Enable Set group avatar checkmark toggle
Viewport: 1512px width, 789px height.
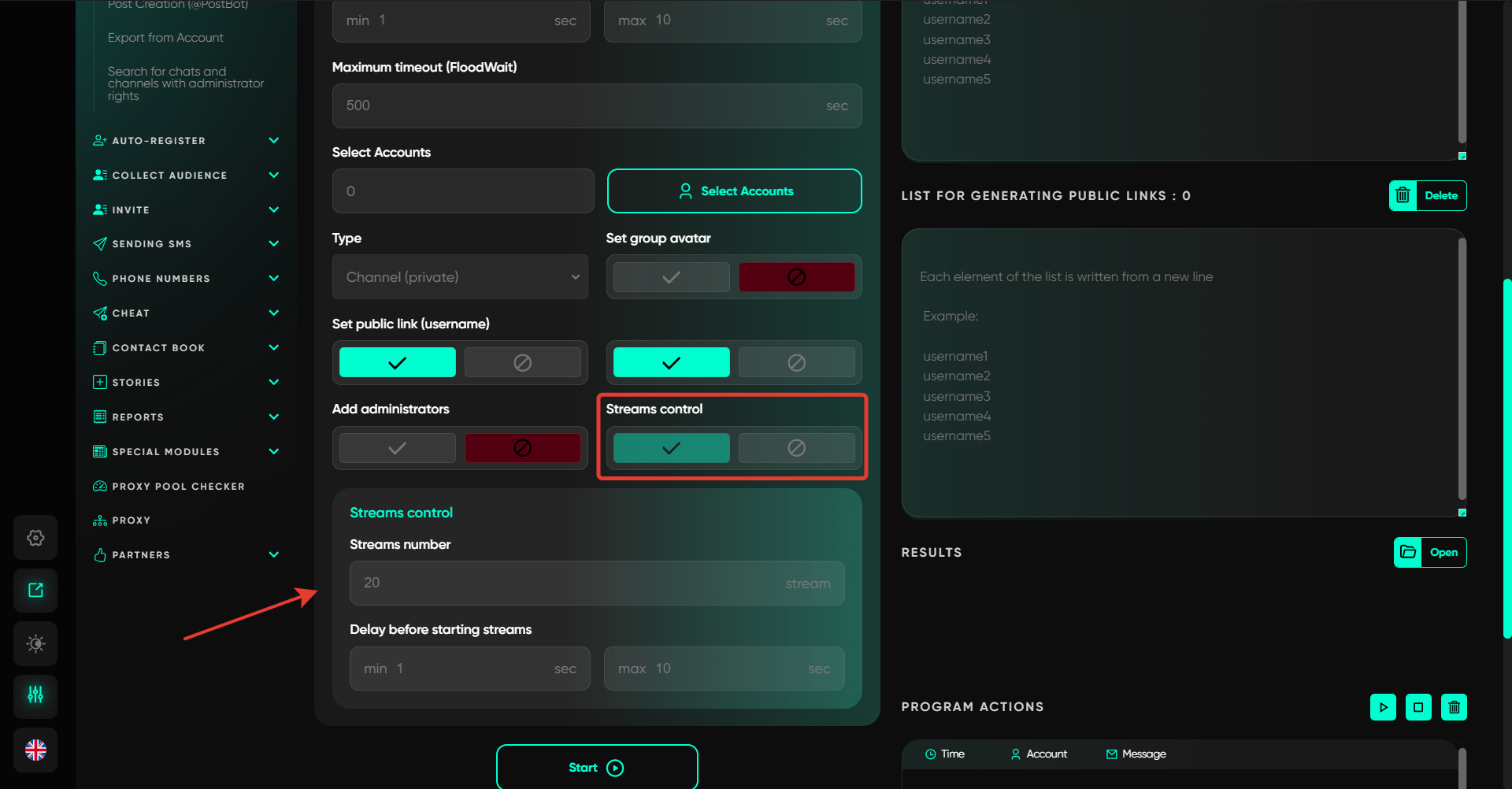[x=671, y=277]
